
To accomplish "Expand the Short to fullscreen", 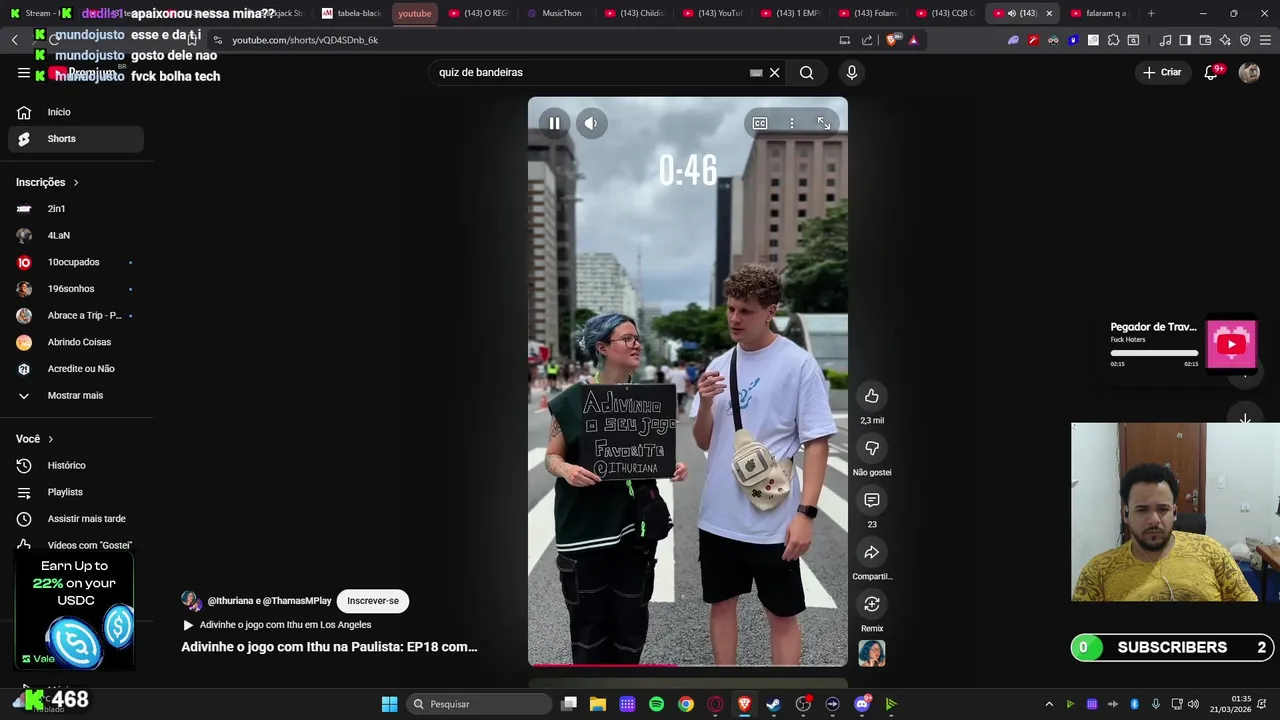I will (823, 123).
